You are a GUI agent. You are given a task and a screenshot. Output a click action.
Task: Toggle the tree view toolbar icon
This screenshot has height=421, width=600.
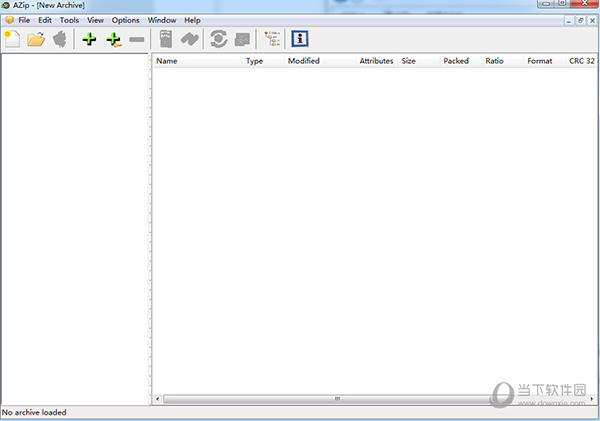click(x=272, y=39)
